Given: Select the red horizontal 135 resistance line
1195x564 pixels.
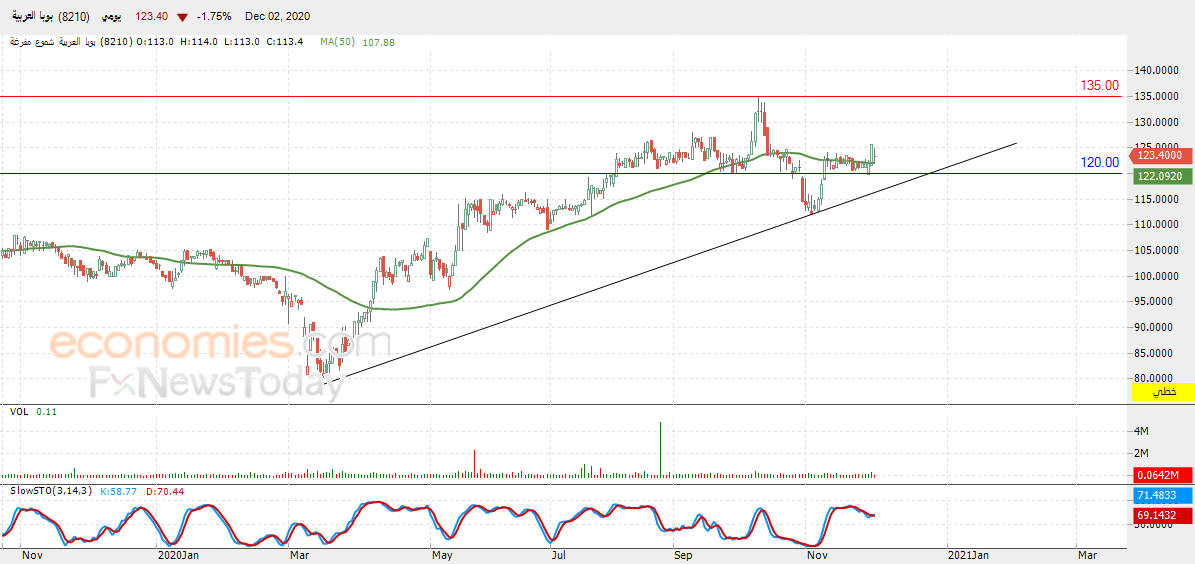Looking at the screenshot, I should (560, 97).
